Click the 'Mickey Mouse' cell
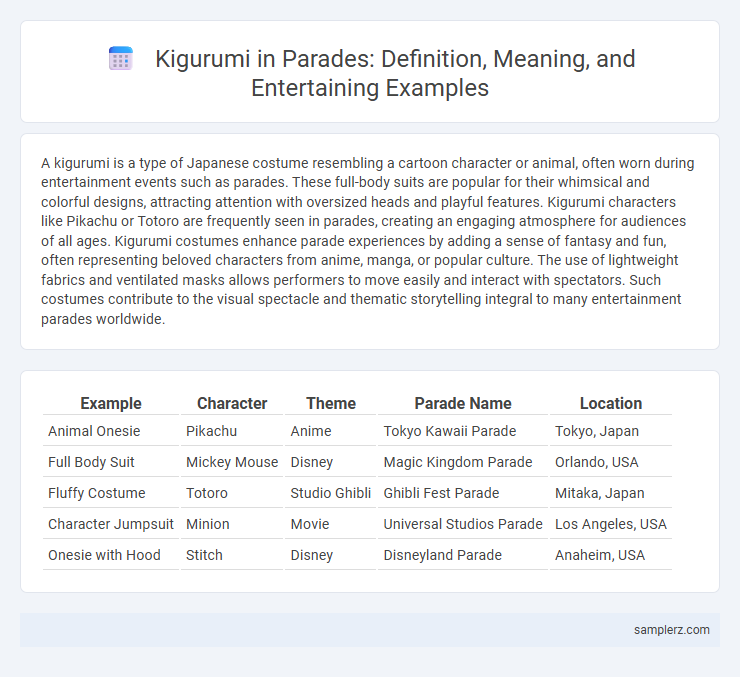 (232, 462)
